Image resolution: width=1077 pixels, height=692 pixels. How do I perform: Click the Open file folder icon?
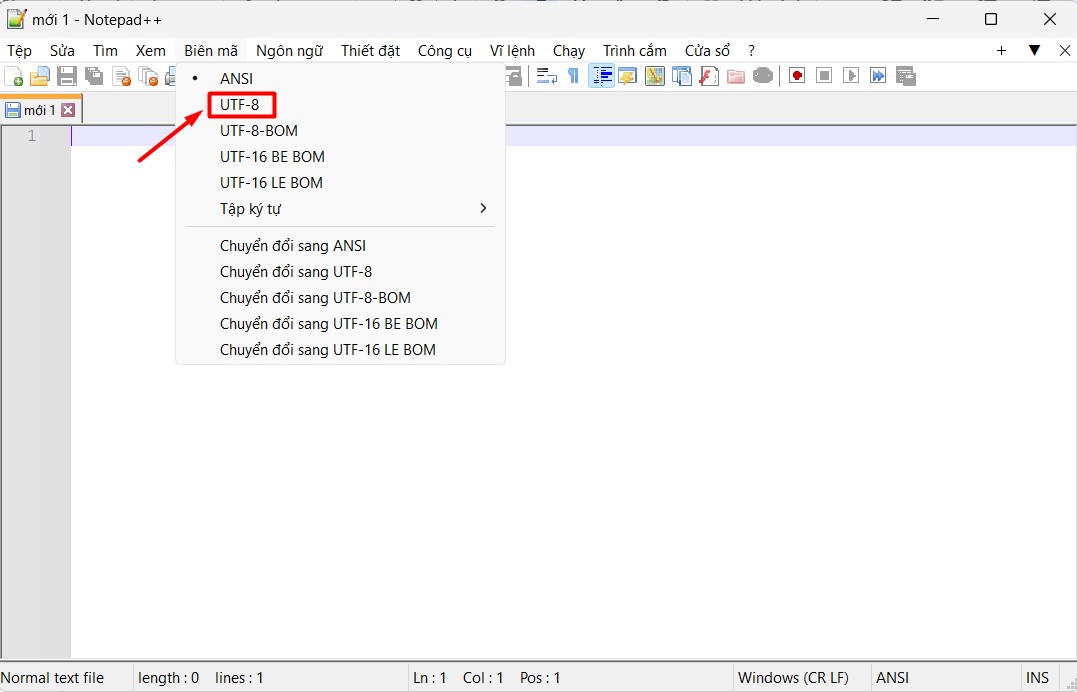(x=40, y=76)
